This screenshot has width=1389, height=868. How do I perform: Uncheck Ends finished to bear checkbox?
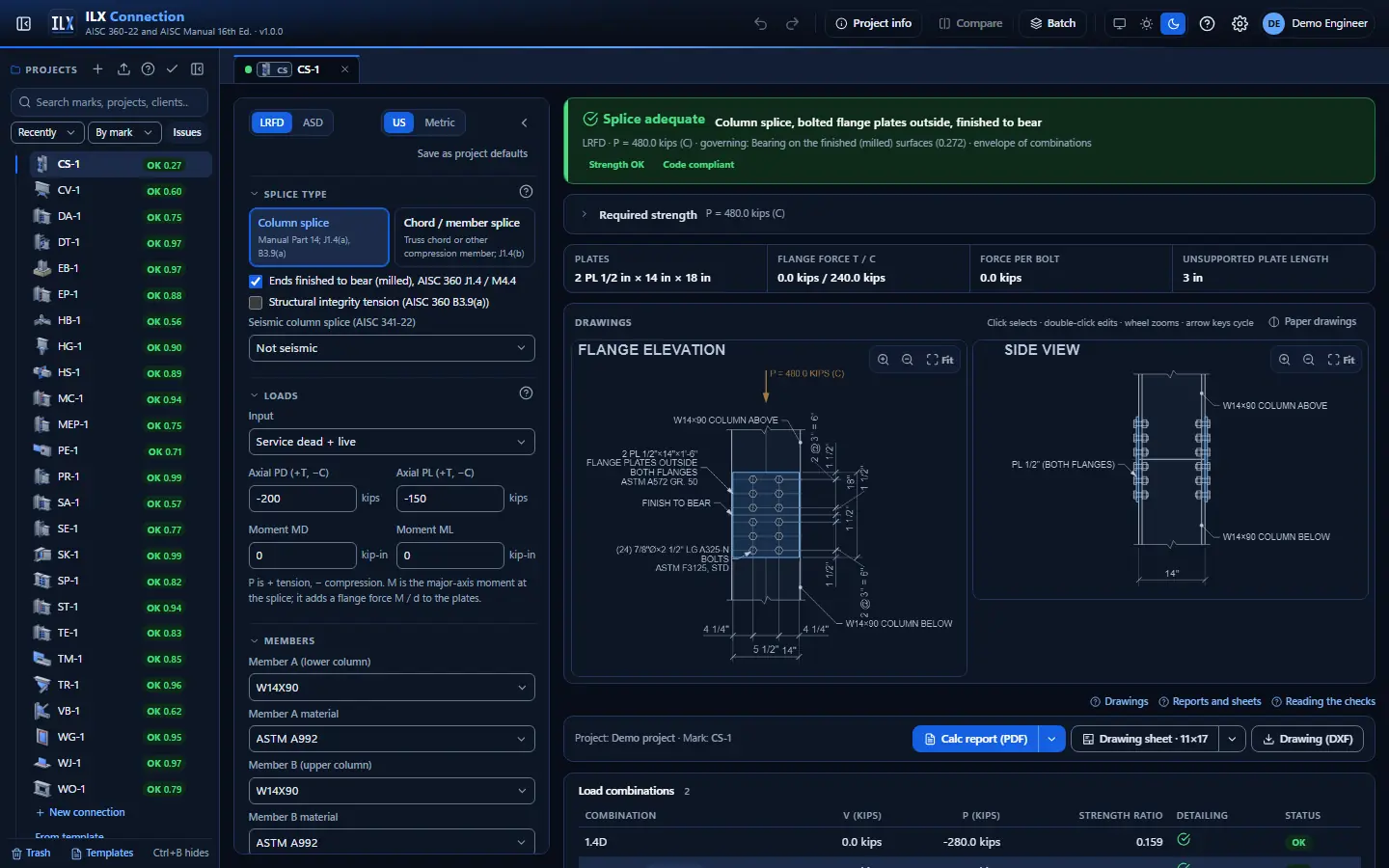point(256,282)
